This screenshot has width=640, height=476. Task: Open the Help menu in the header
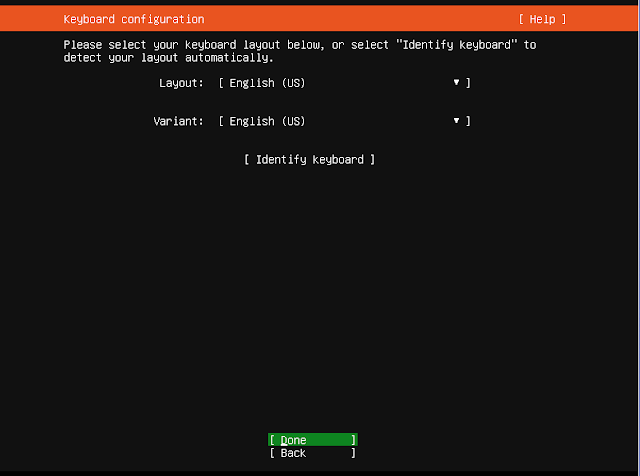pos(542,19)
